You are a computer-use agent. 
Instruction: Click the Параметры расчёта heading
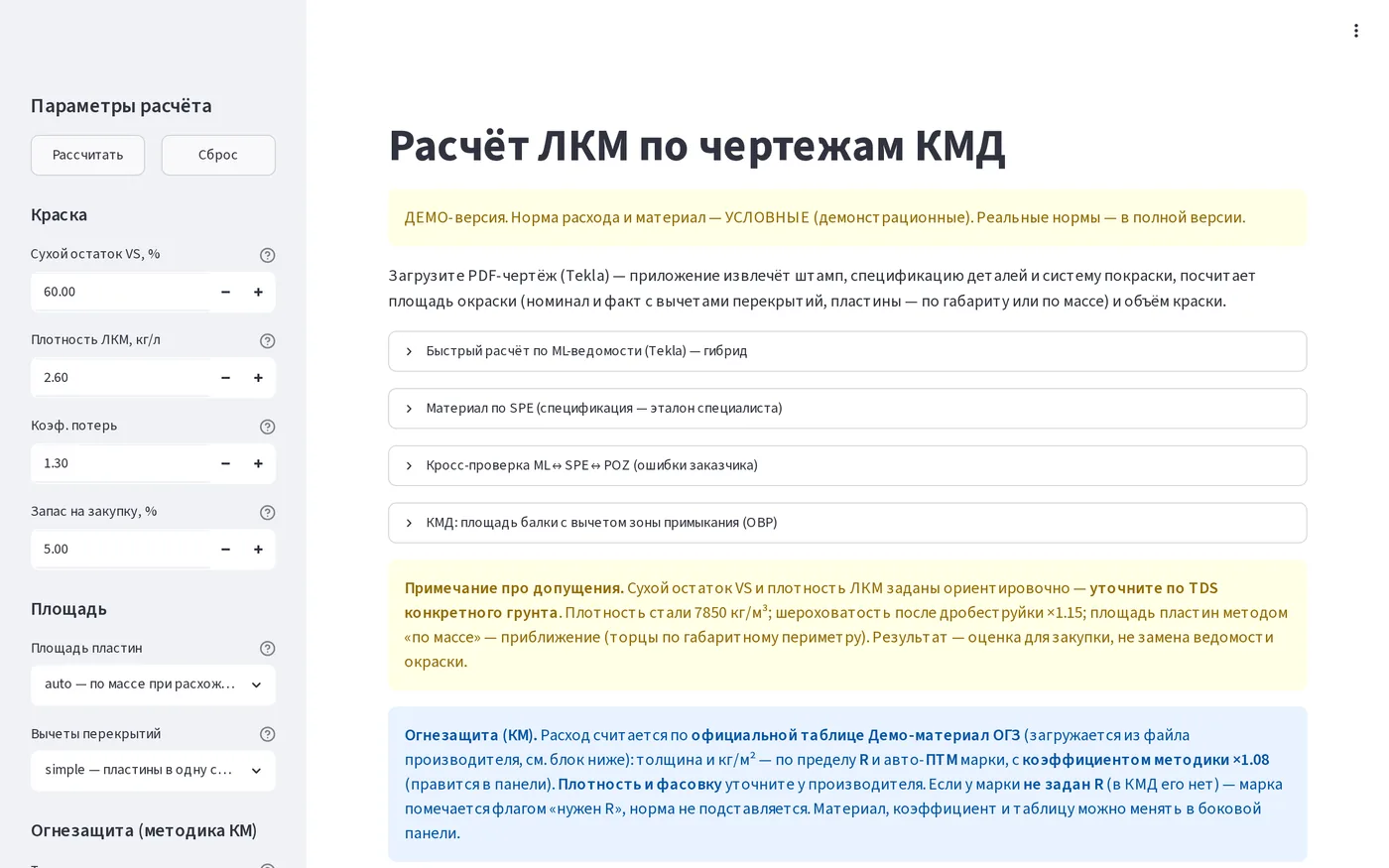[x=121, y=106]
